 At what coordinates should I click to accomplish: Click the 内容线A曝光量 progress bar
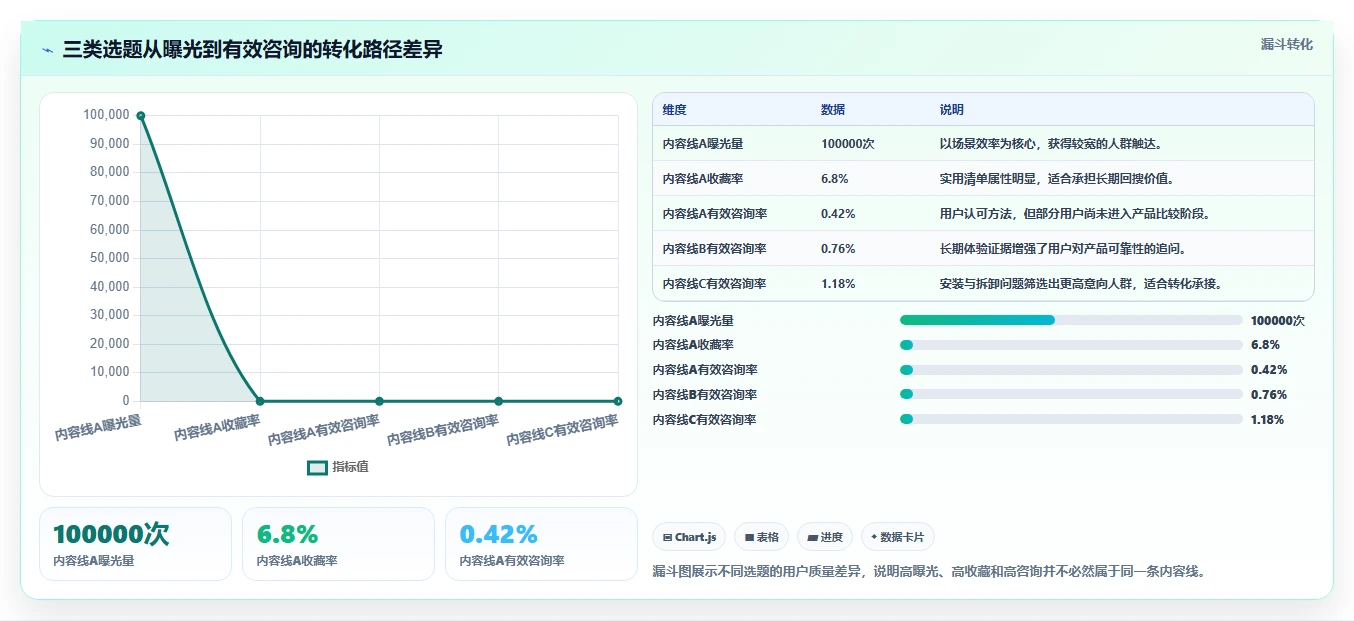click(1071, 320)
